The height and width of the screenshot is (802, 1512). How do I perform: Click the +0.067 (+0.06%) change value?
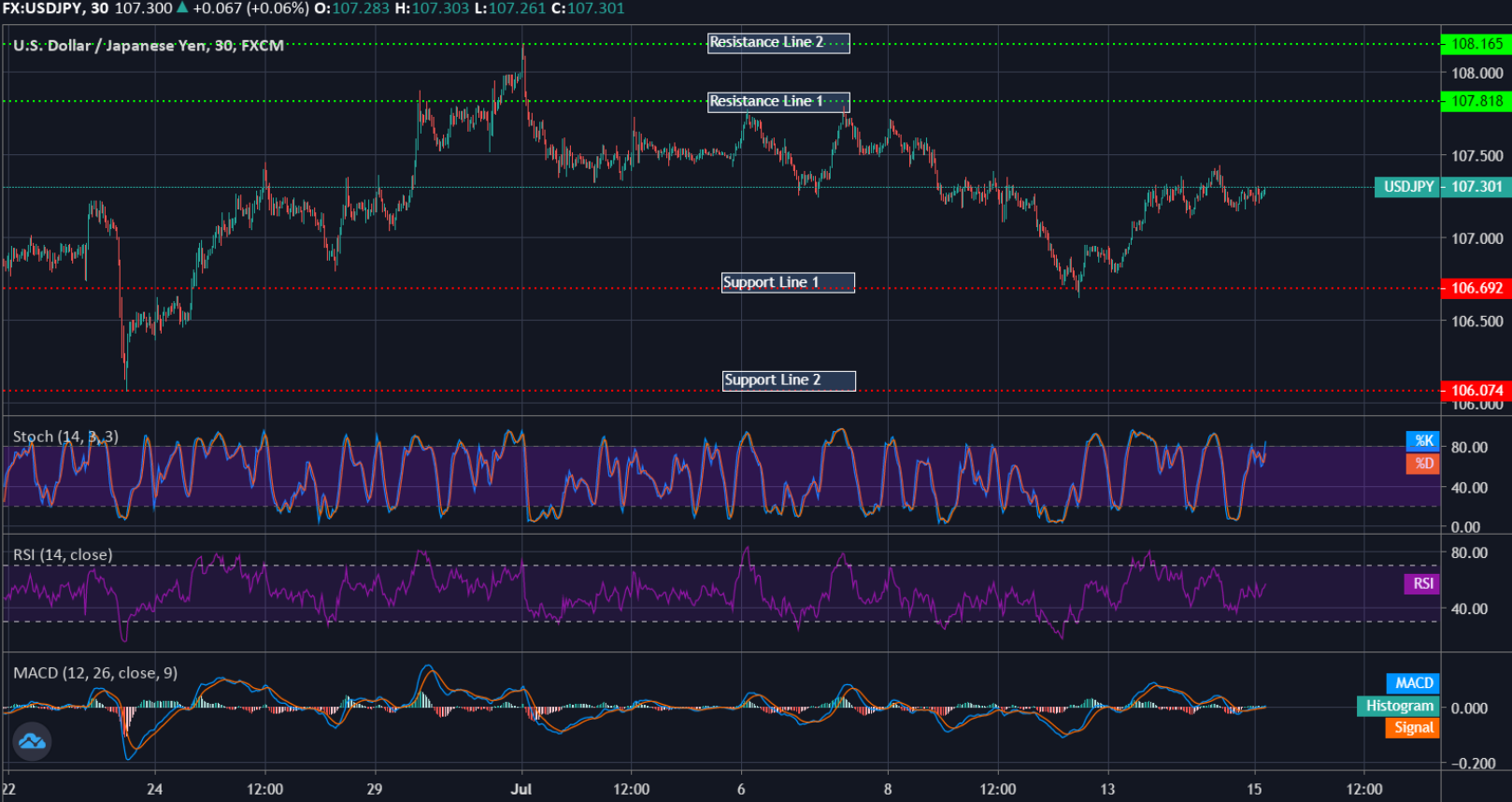pos(250,8)
